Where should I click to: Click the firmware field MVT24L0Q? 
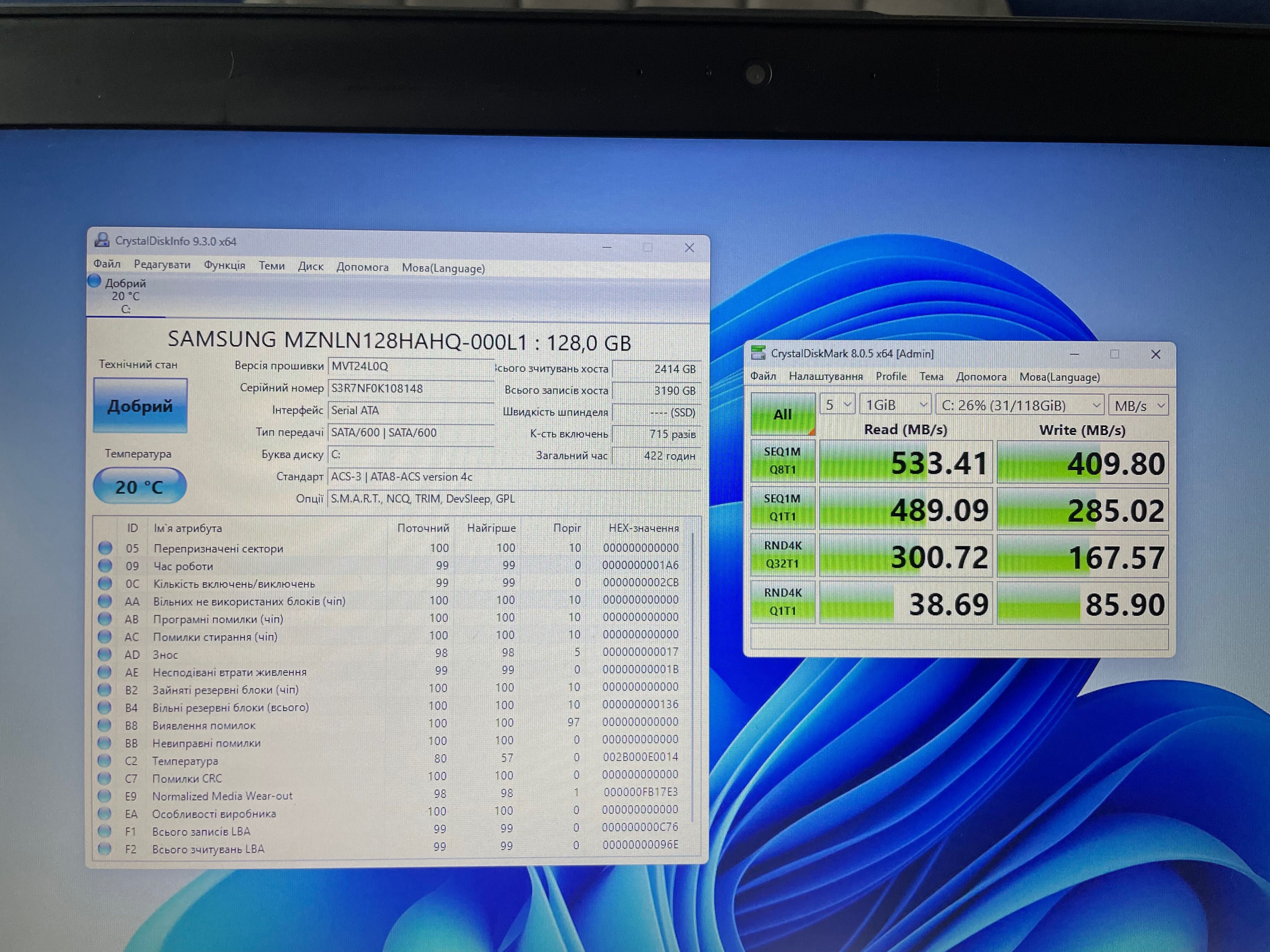410,366
